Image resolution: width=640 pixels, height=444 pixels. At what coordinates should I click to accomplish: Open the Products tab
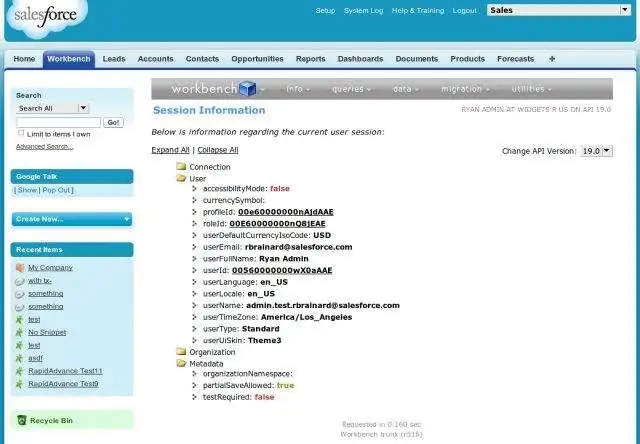[468, 59]
